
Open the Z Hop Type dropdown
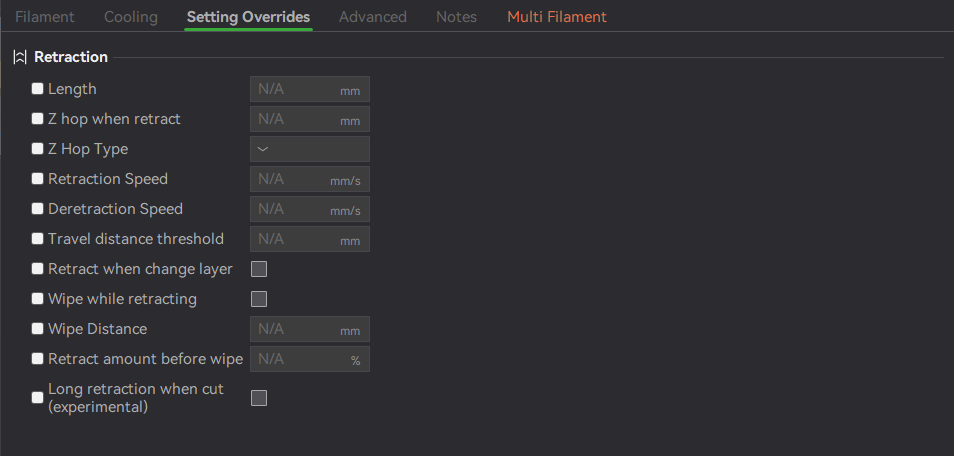[310, 149]
